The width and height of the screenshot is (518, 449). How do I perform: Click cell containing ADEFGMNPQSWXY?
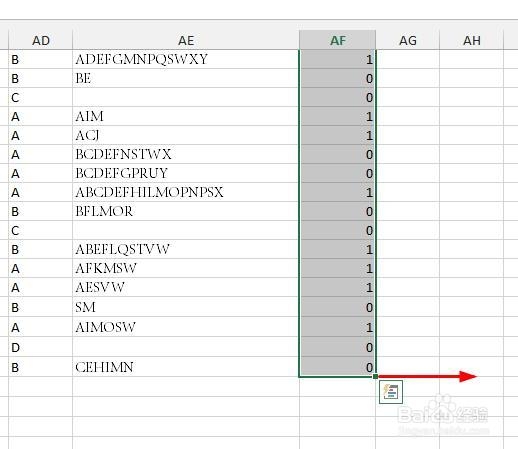point(186,59)
